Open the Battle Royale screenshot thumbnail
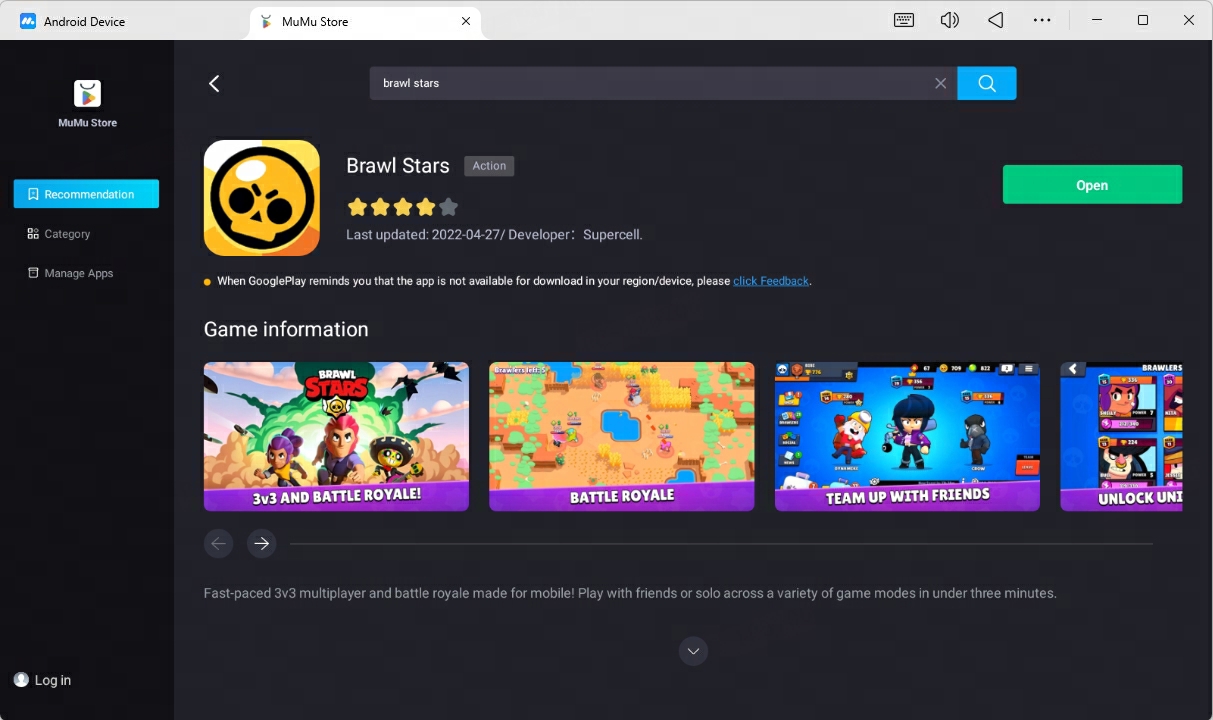 click(621, 436)
